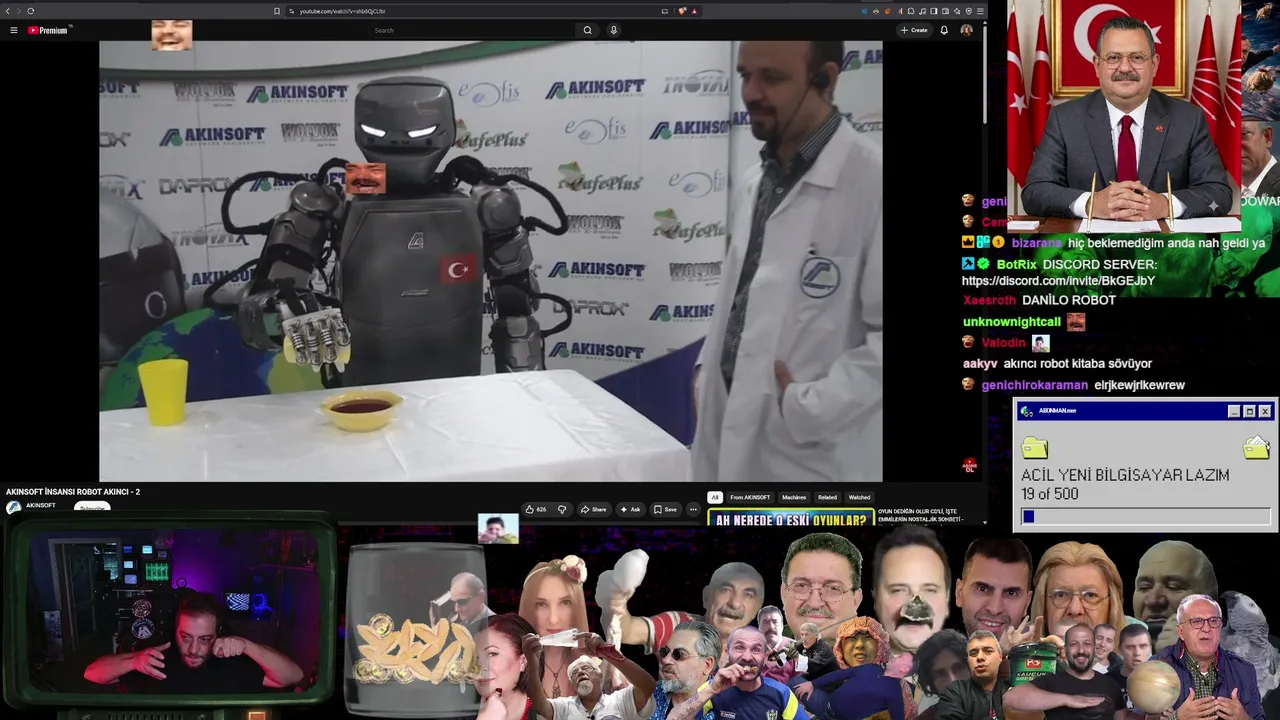Select the Watched filter chip
Viewport: 1280px width, 720px height.
point(859,497)
